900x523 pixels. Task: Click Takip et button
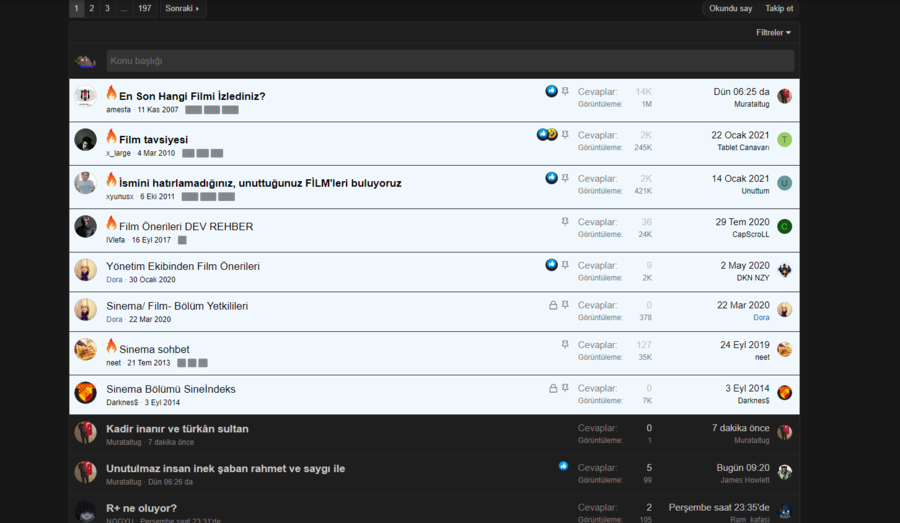coord(779,9)
